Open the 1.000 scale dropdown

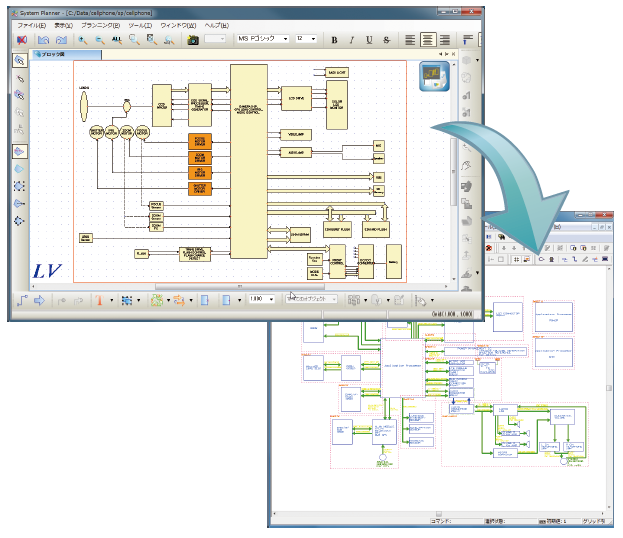(261, 299)
